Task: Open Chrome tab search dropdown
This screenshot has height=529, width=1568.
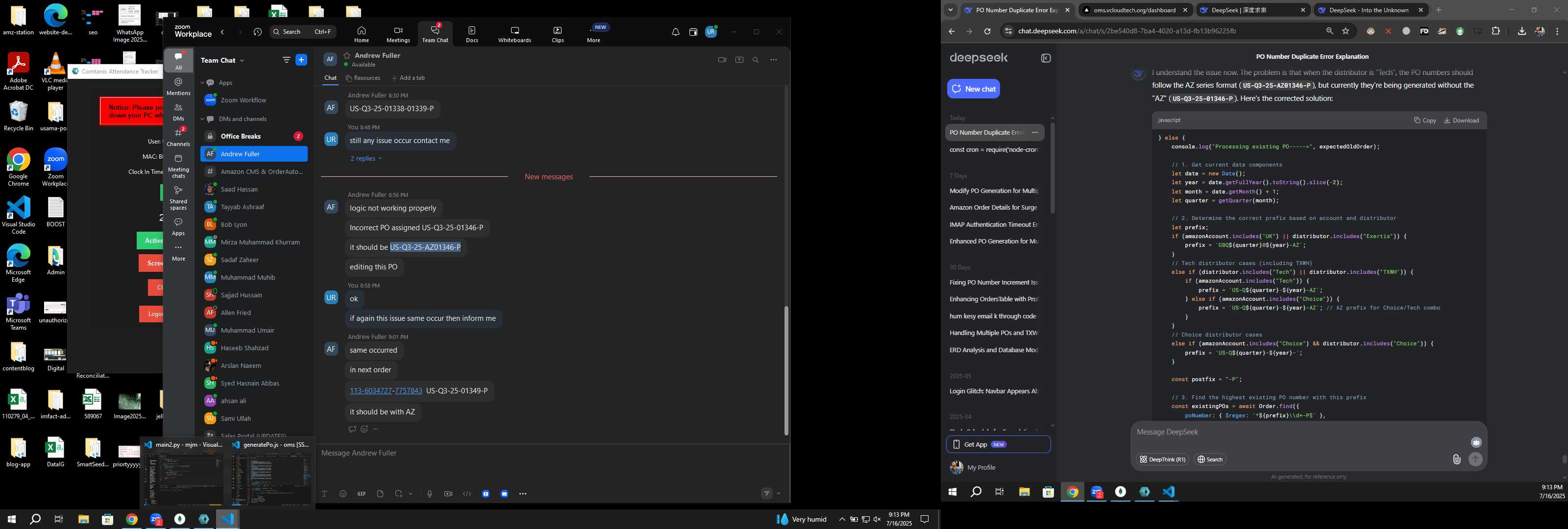Action: (950, 10)
